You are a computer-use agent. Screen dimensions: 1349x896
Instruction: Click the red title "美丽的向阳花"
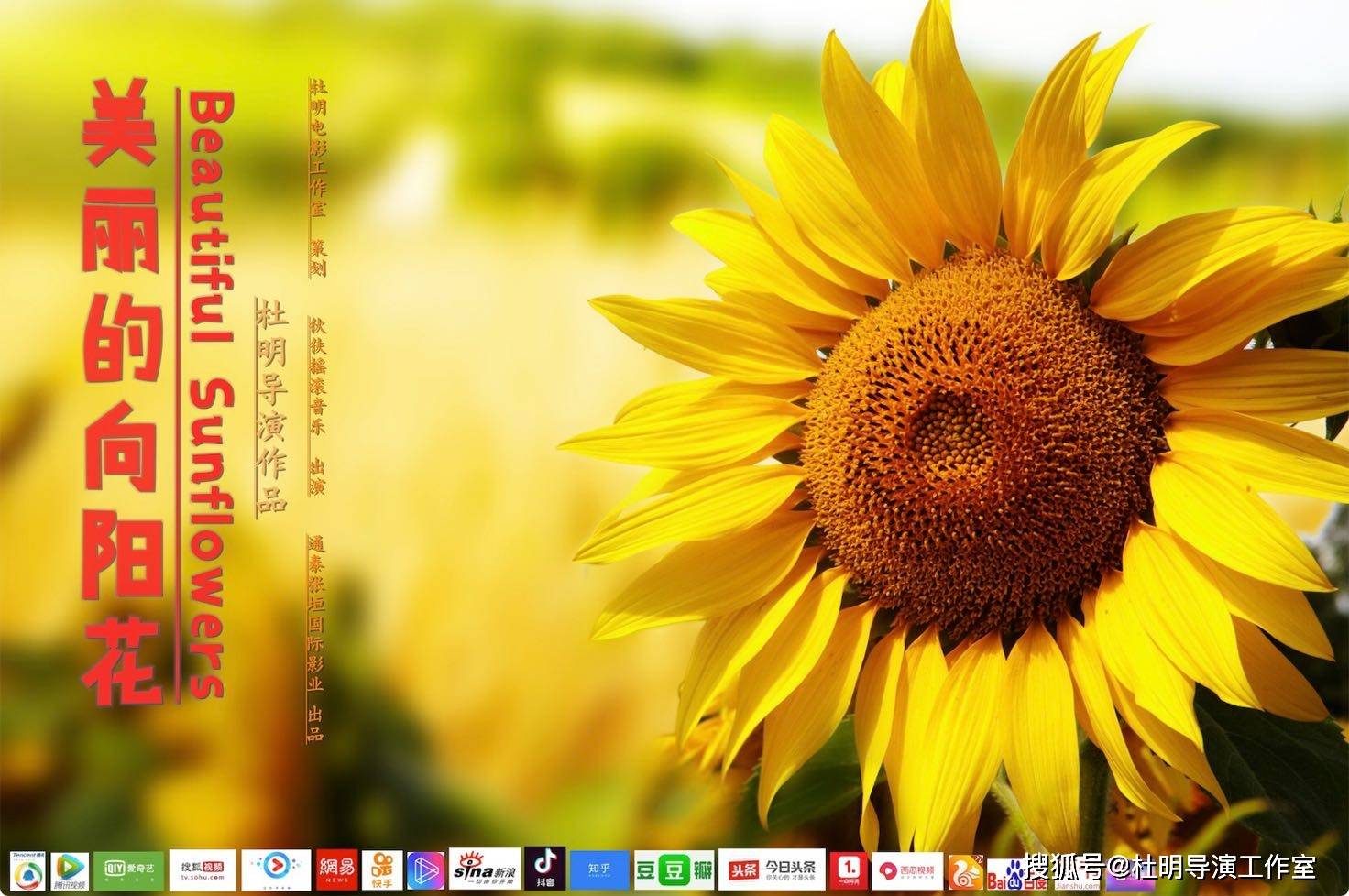click(x=123, y=392)
